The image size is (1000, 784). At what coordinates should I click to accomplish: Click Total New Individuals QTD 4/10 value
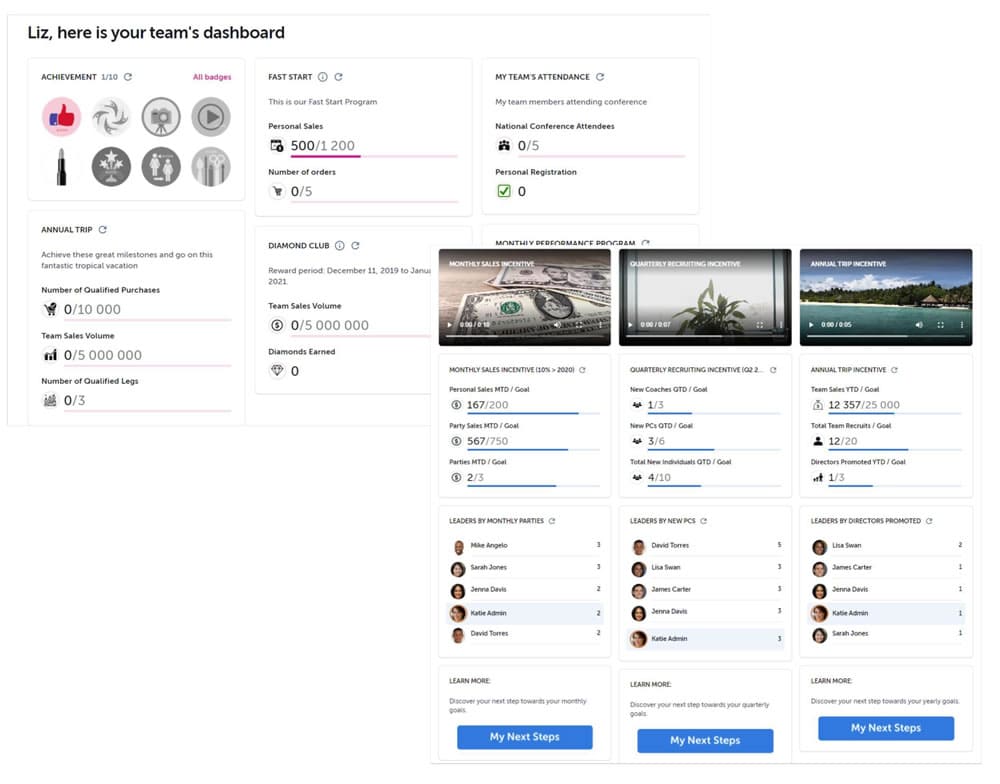[x=659, y=477]
